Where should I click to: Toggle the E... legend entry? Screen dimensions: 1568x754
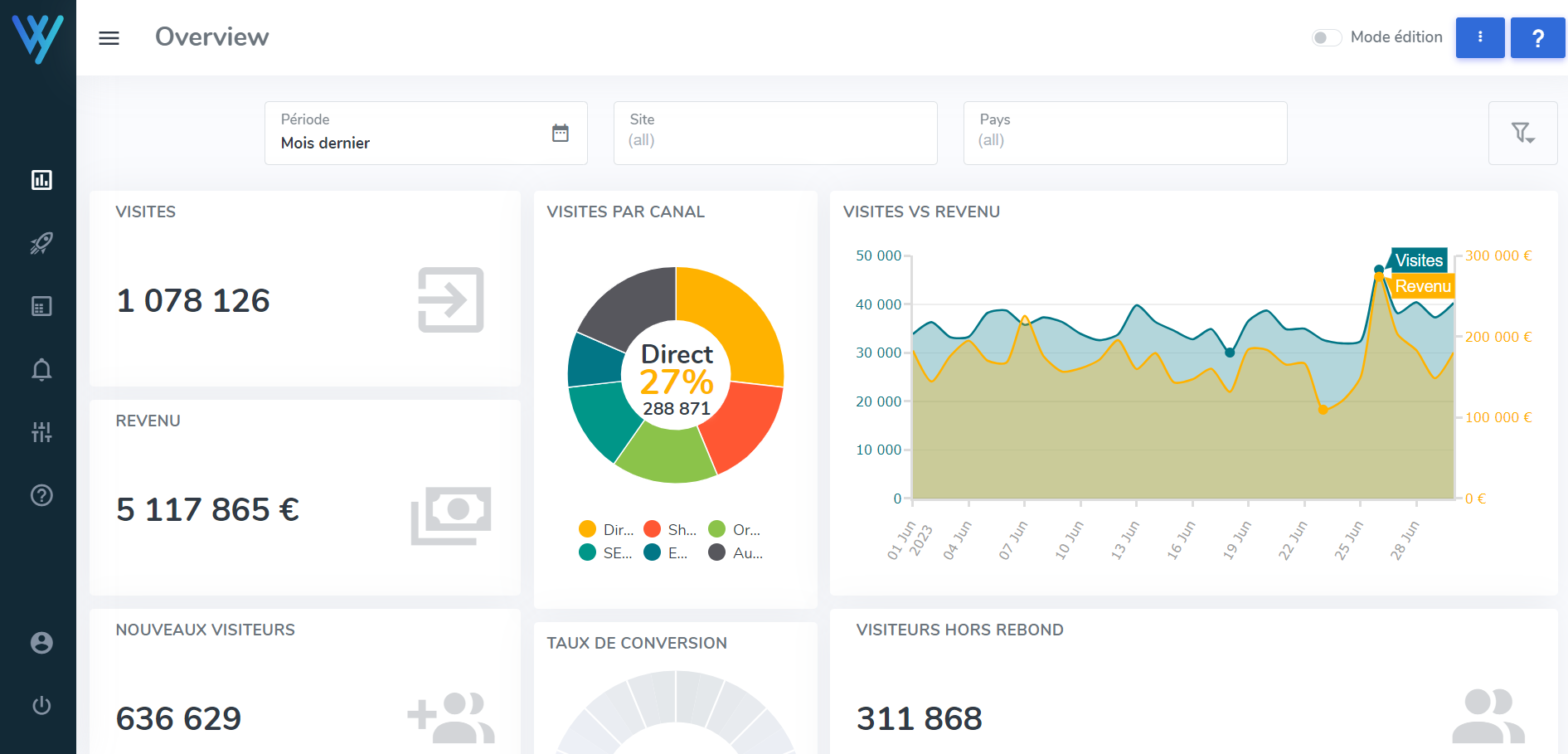click(666, 552)
